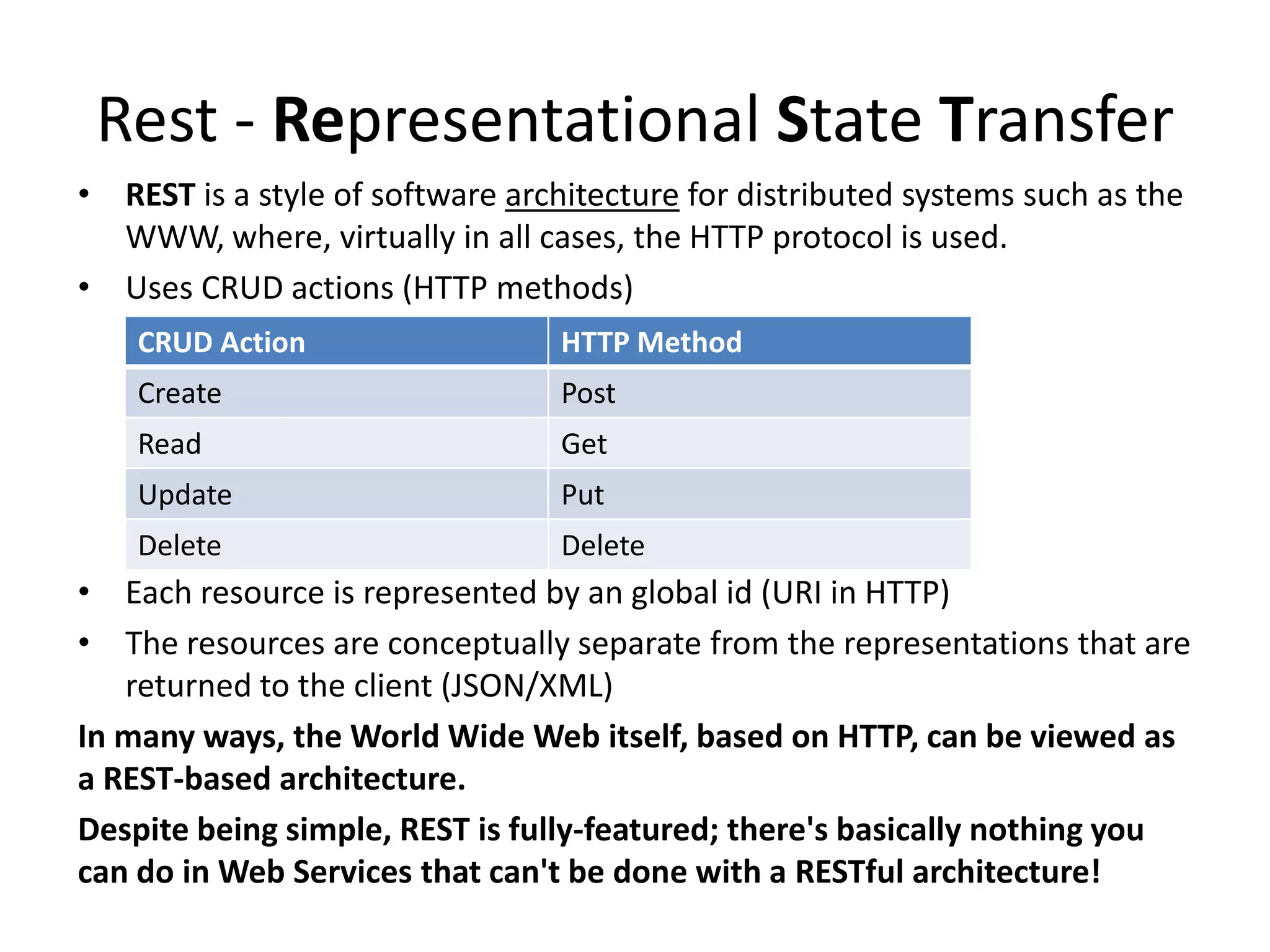Select the HTTP Method column header

(x=651, y=342)
